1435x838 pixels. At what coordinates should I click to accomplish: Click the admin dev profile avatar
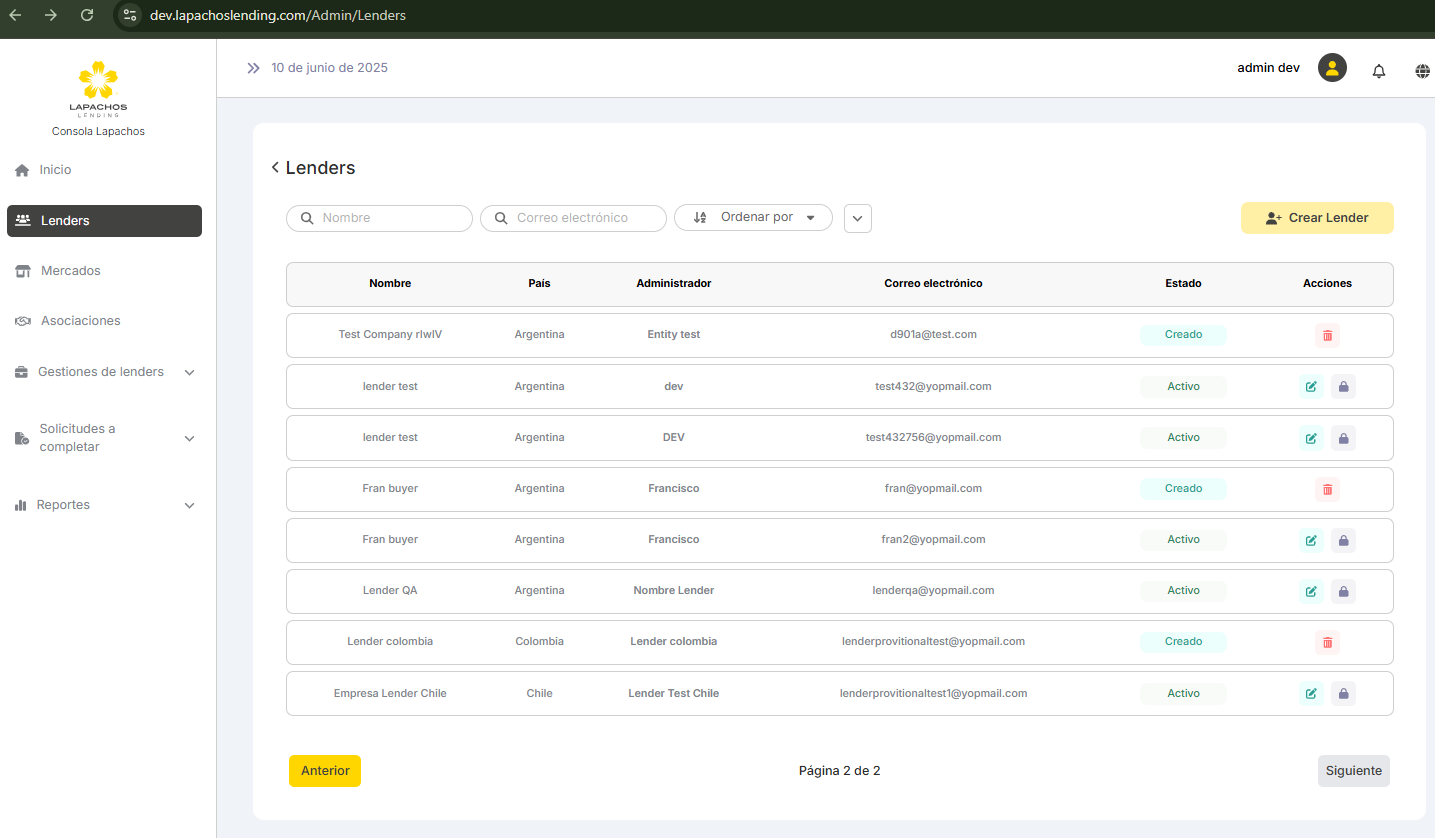pos(1332,68)
